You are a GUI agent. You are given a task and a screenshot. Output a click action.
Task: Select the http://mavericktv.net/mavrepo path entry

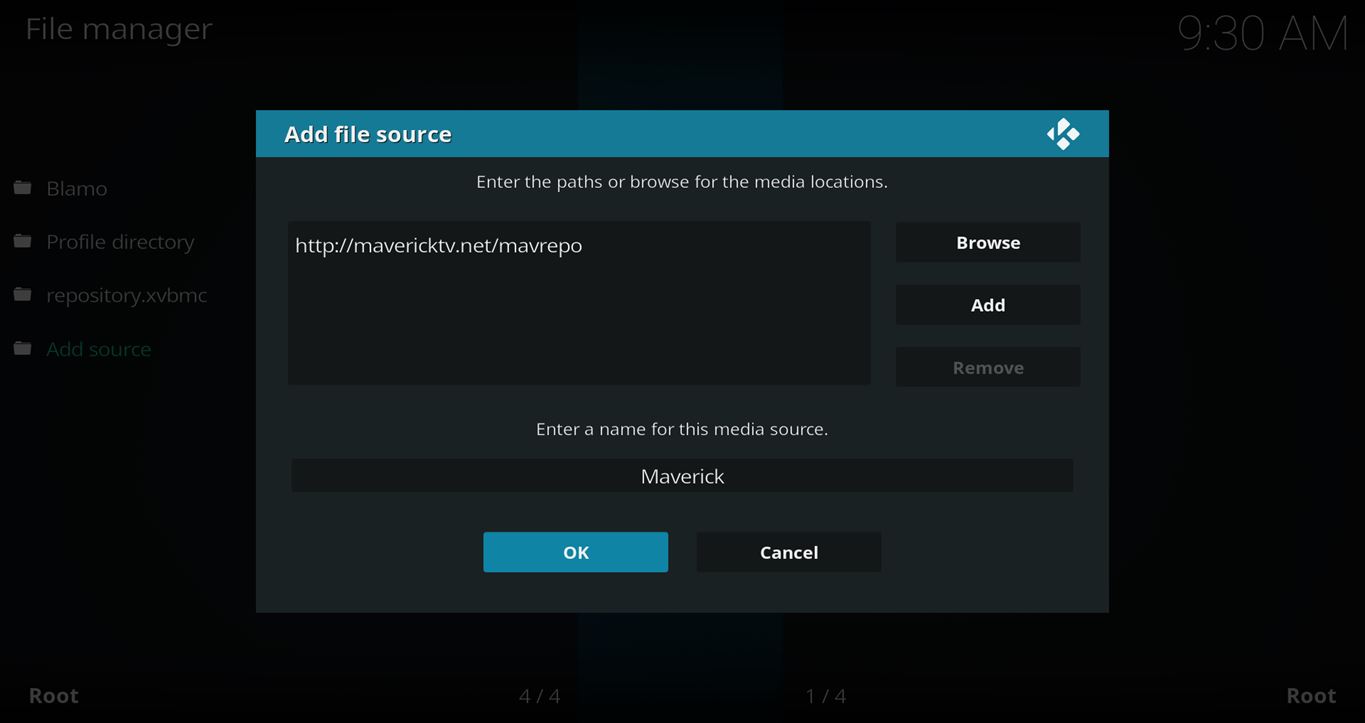tap(438, 245)
